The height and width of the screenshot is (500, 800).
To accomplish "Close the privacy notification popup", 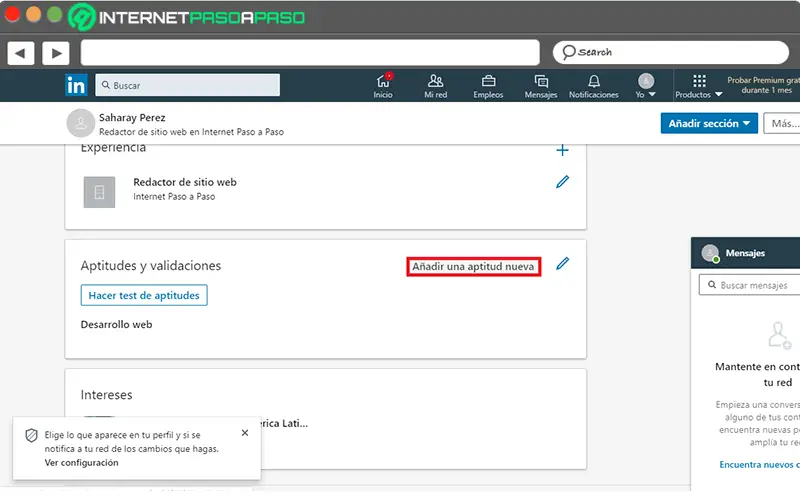I will pos(245,433).
